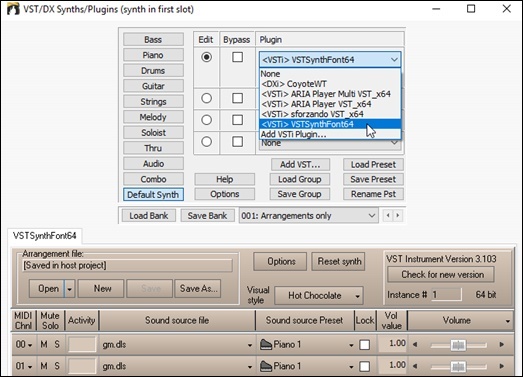Click volume slider for channel 01
The image size is (523, 377).
pos(458,366)
